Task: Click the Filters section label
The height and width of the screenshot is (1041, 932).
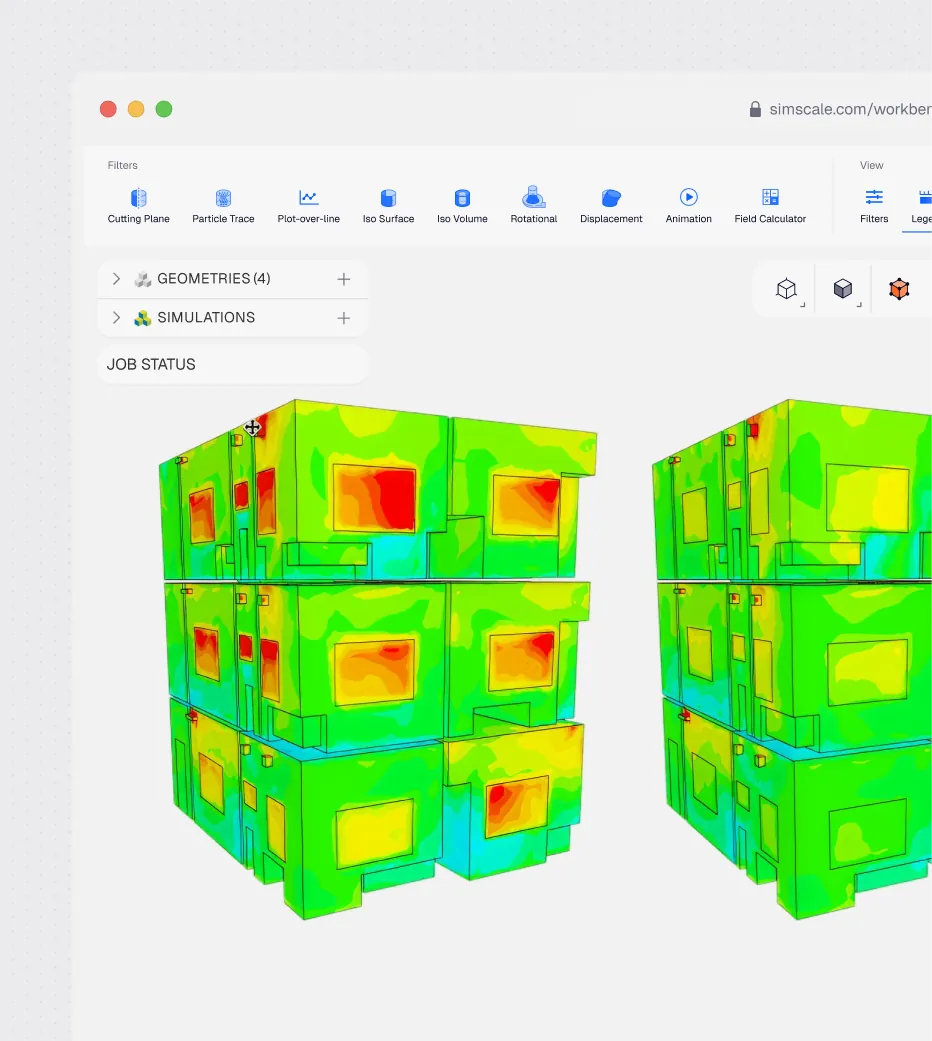Action: tap(122, 165)
